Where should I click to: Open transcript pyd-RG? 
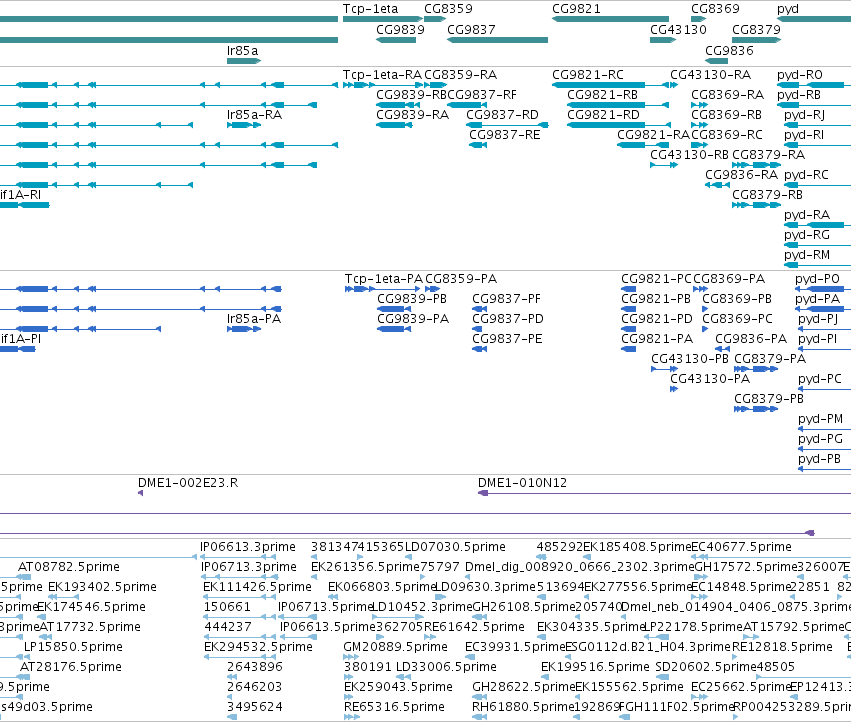807,235
